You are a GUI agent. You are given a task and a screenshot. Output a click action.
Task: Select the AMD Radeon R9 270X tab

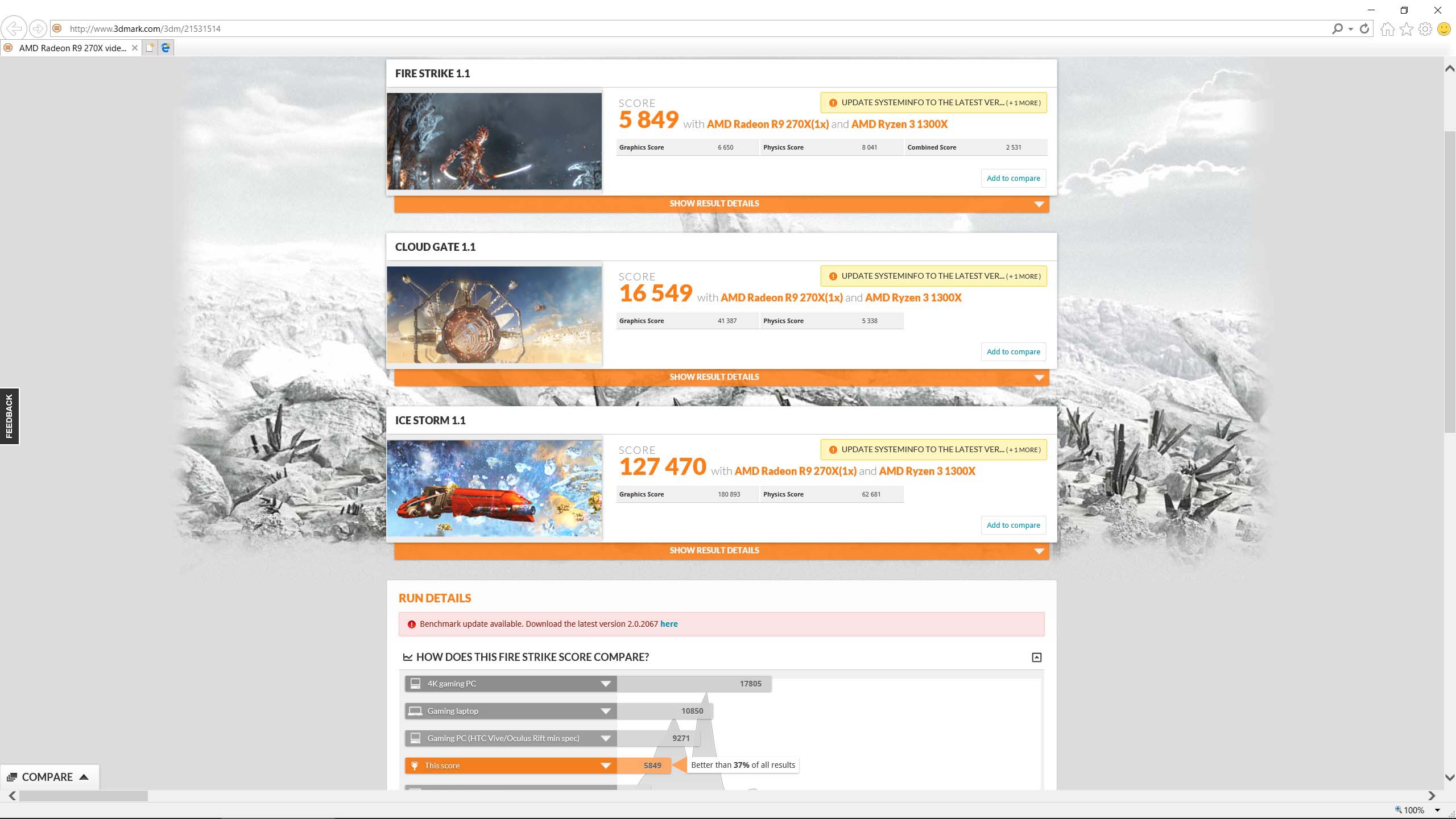click(71, 48)
